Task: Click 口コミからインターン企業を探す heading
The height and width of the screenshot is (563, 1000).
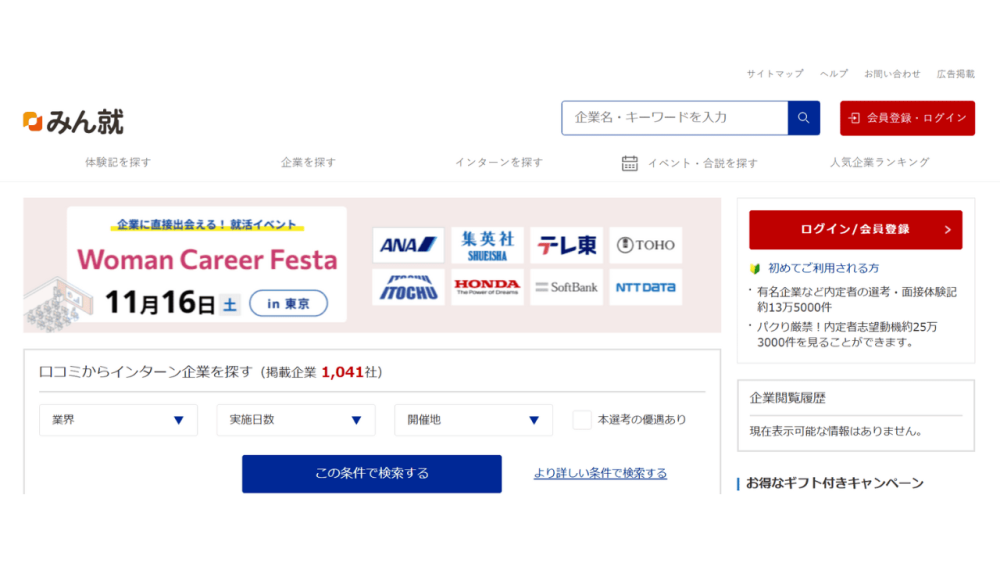Action: pos(145,372)
